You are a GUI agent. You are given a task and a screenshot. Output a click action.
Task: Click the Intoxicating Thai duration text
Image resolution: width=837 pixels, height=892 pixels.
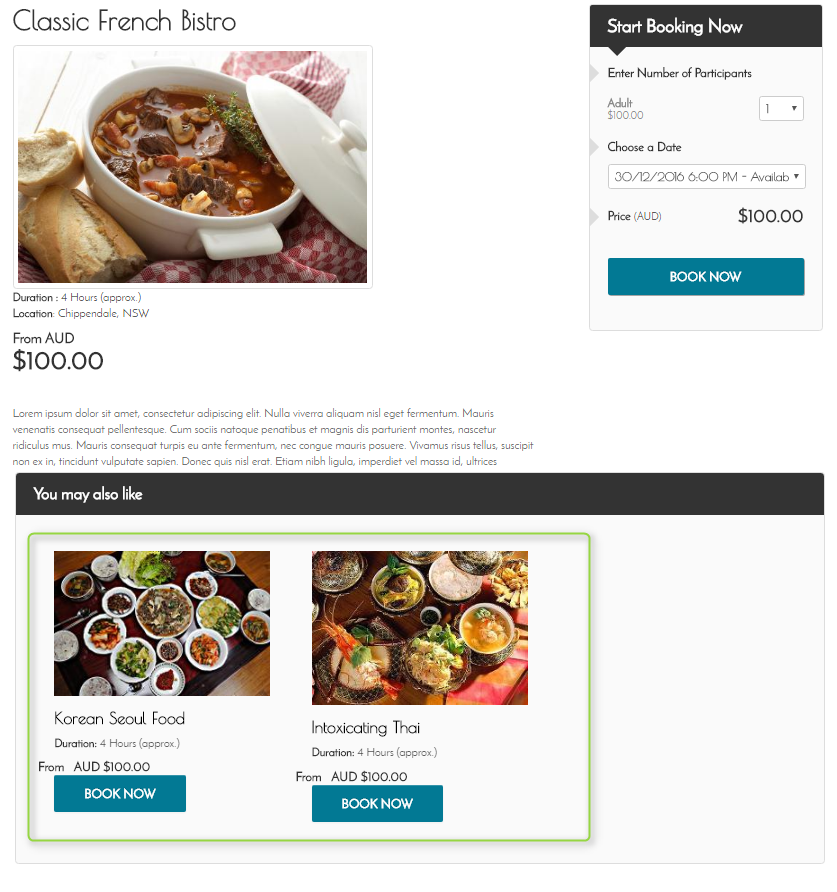pos(374,752)
